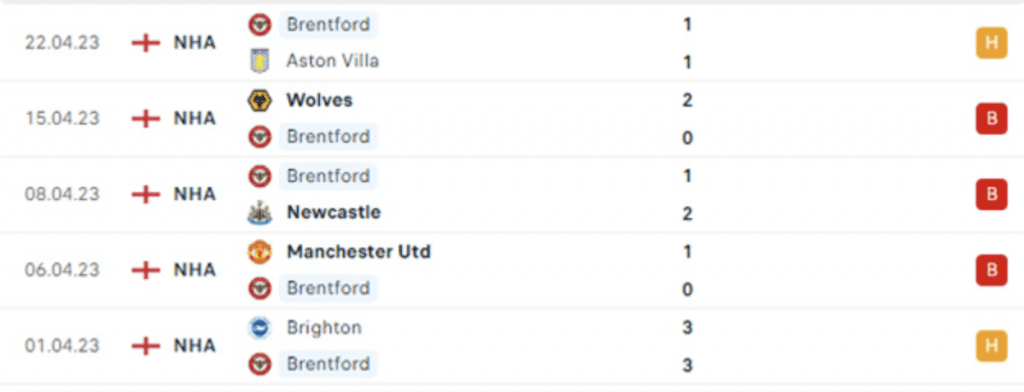Select NHA league label on 22.04.23 row
The image size is (1024, 392).
pos(195,42)
